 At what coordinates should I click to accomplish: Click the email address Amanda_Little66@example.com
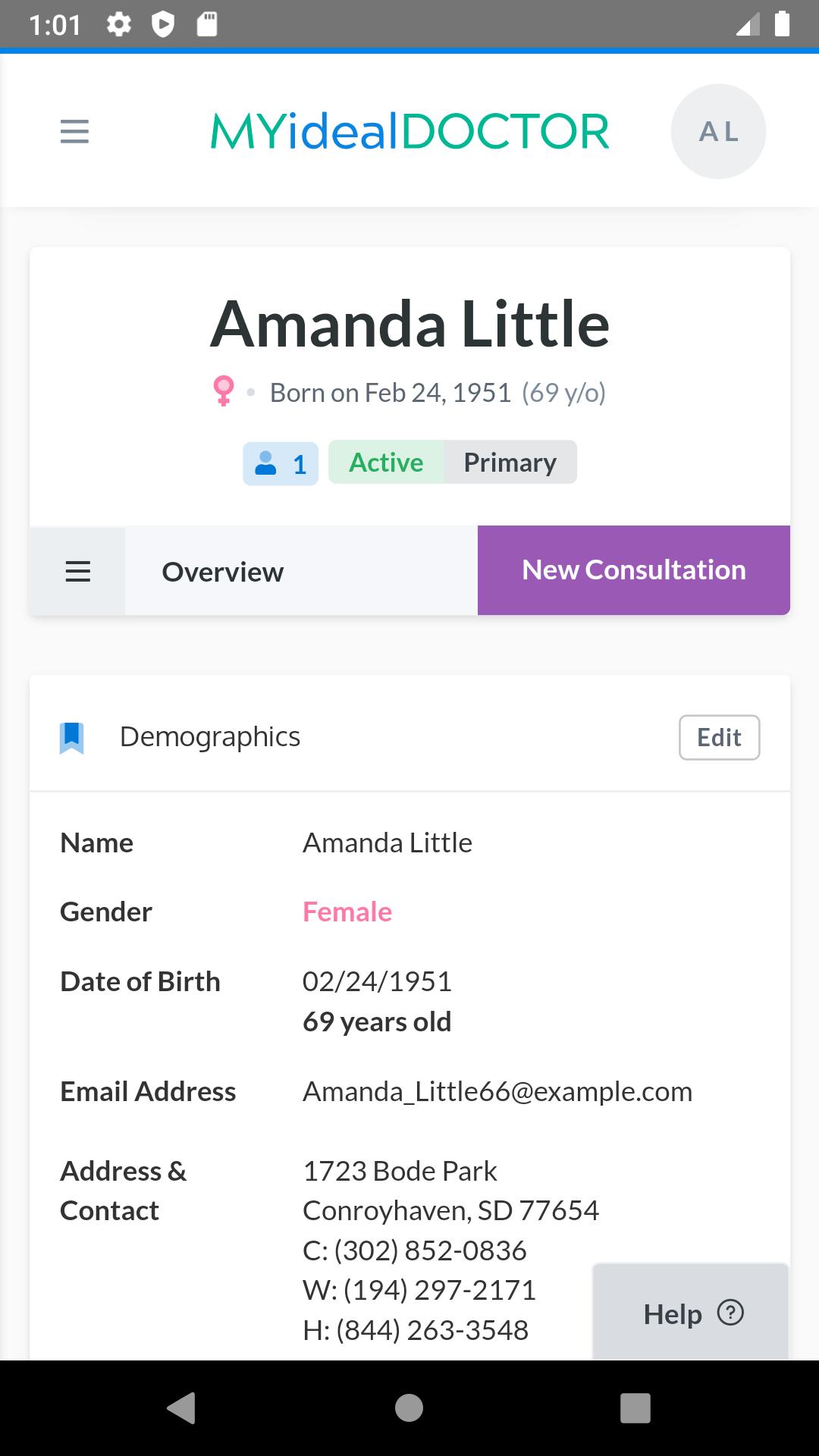(x=497, y=1092)
